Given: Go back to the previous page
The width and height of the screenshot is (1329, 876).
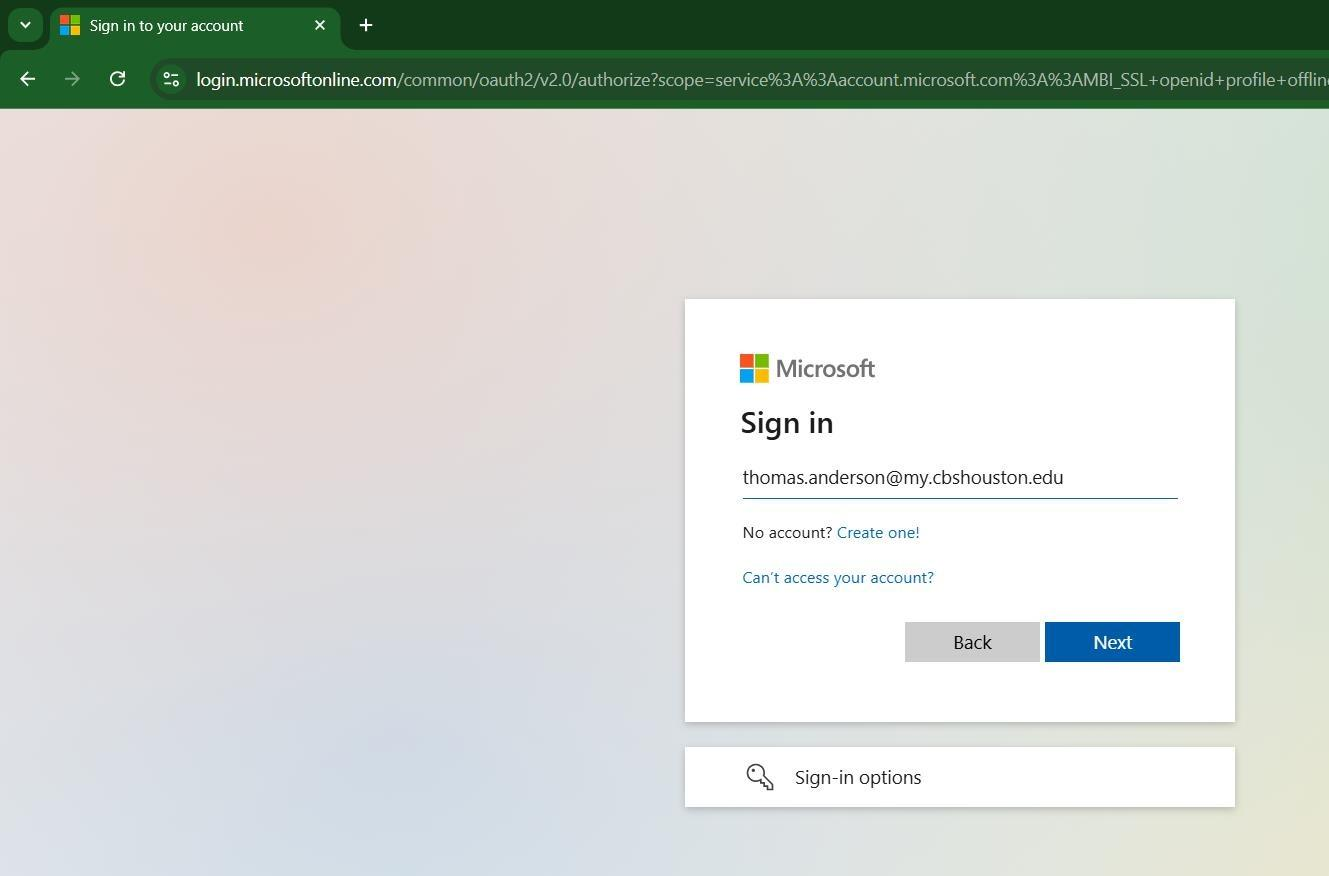Looking at the screenshot, I should tap(28, 79).
